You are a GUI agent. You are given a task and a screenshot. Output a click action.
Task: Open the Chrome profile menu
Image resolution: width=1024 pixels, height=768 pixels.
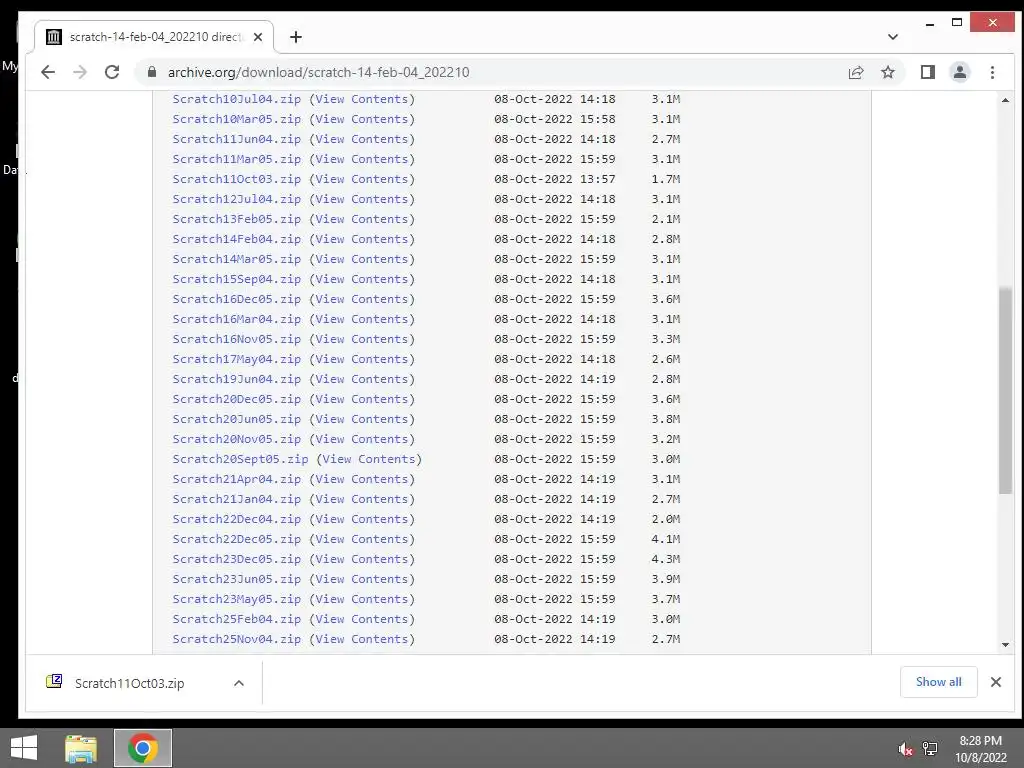point(959,72)
